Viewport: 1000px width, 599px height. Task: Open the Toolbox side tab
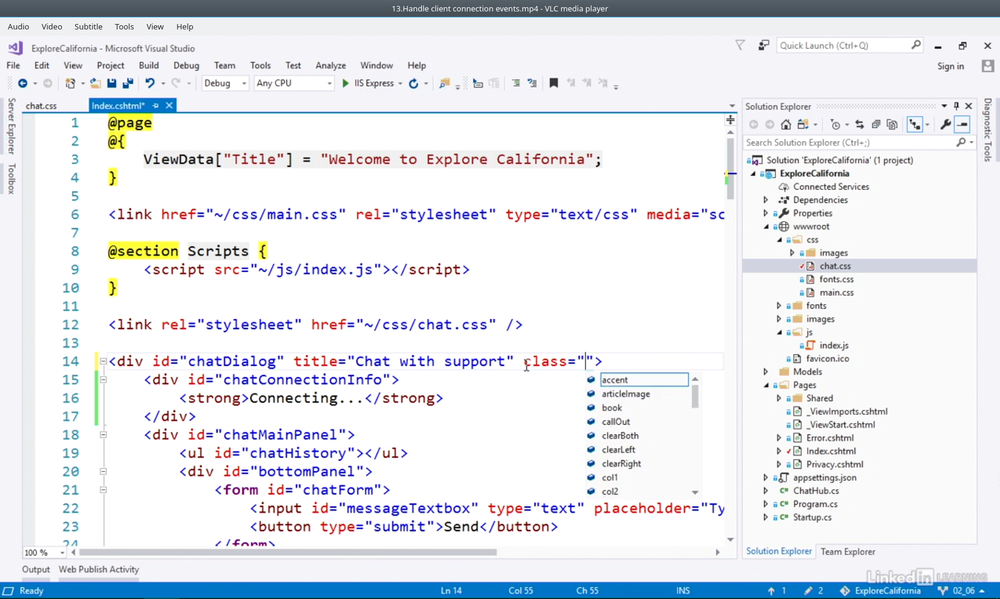tap(11, 179)
